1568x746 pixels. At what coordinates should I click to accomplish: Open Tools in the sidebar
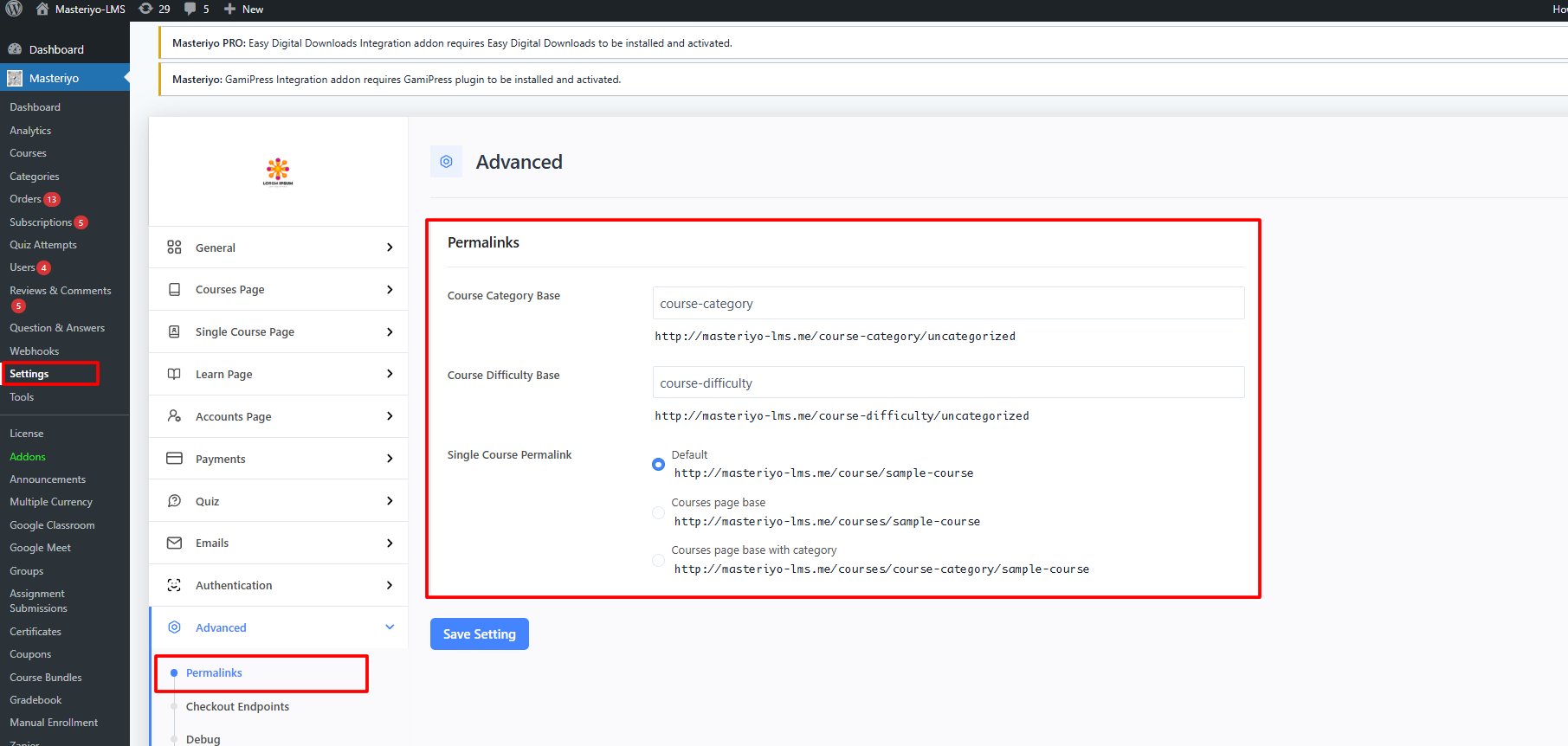22,397
